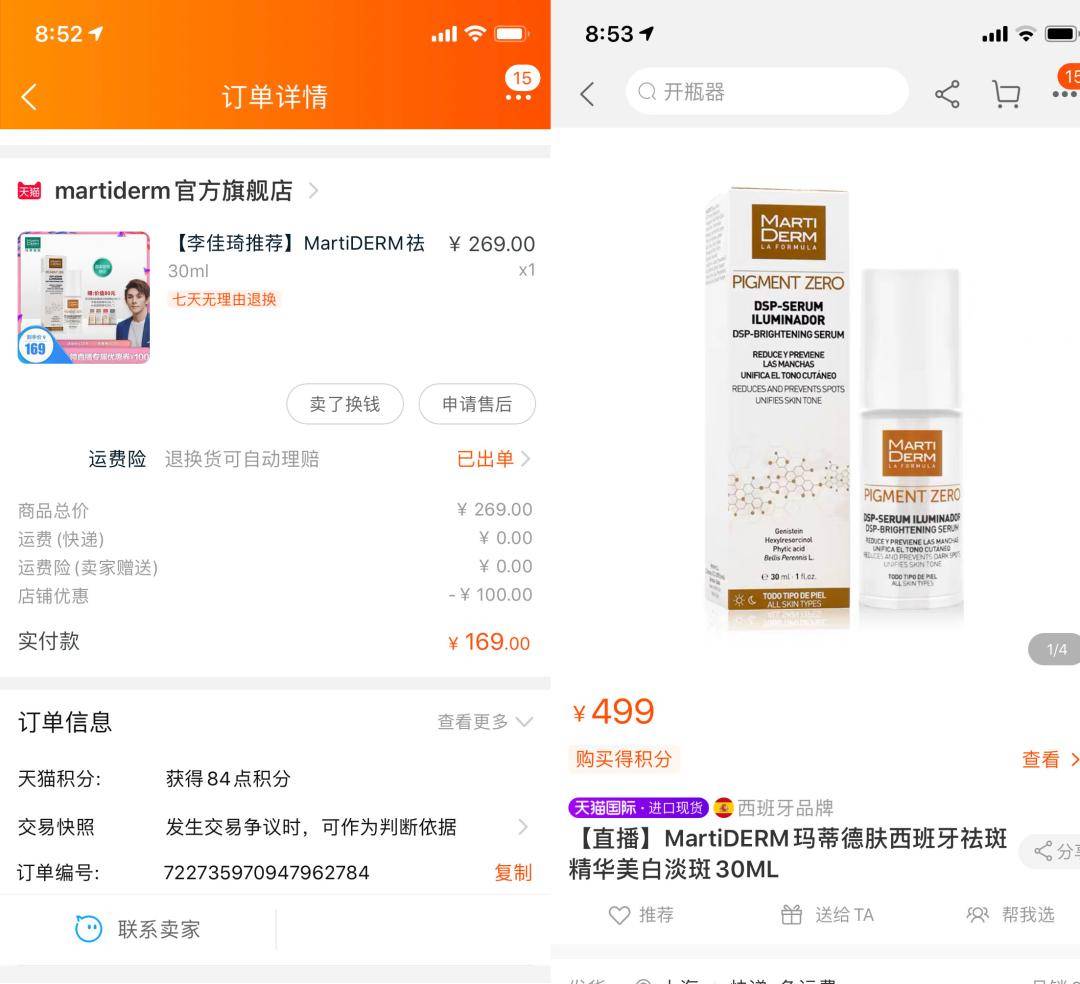Image resolution: width=1080 pixels, height=984 pixels.
Task: Click the 开瓶器 search field
Action: pos(767,92)
